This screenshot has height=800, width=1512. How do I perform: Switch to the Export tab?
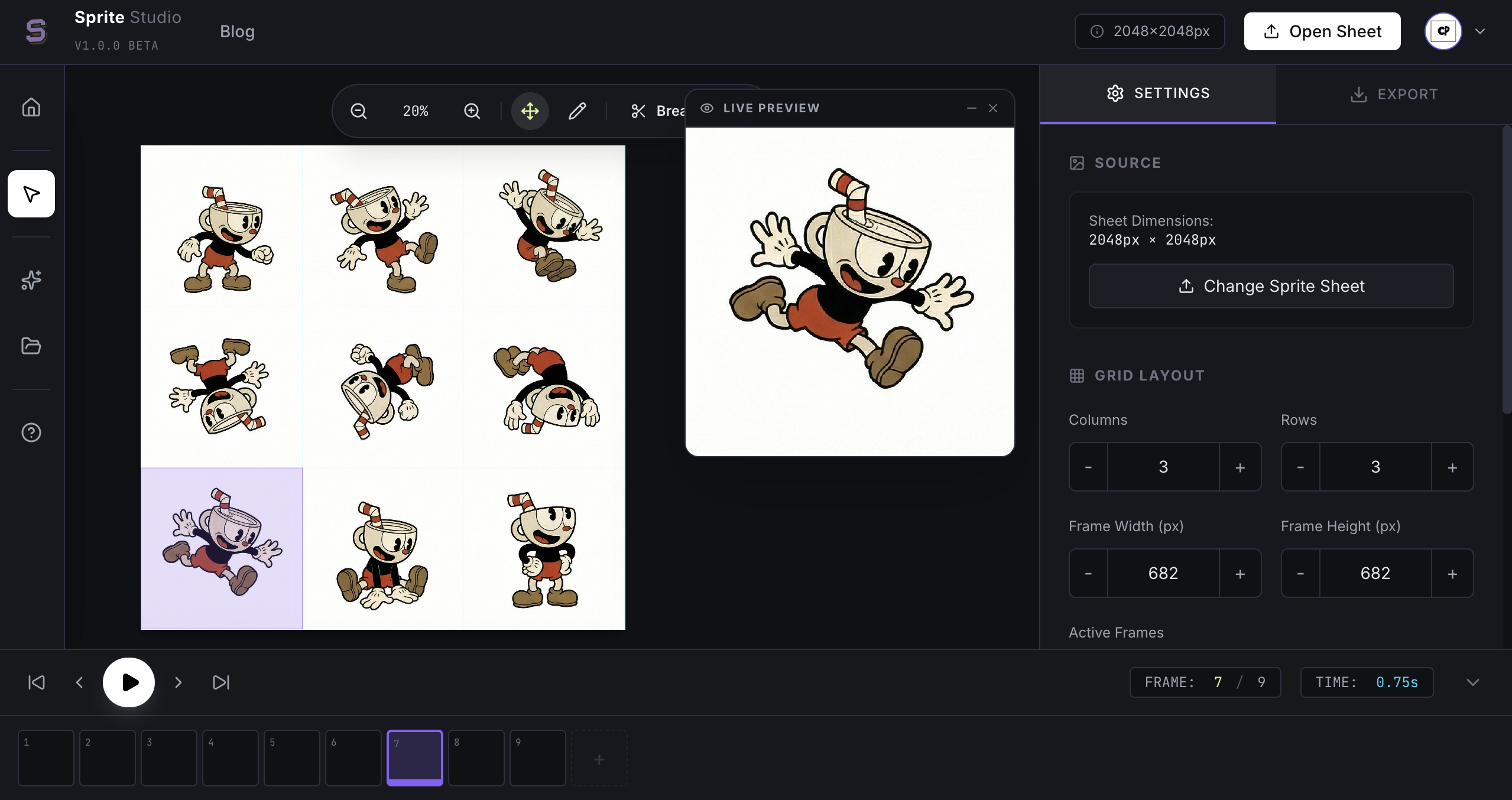pyautogui.click(x=1393, y=93)
